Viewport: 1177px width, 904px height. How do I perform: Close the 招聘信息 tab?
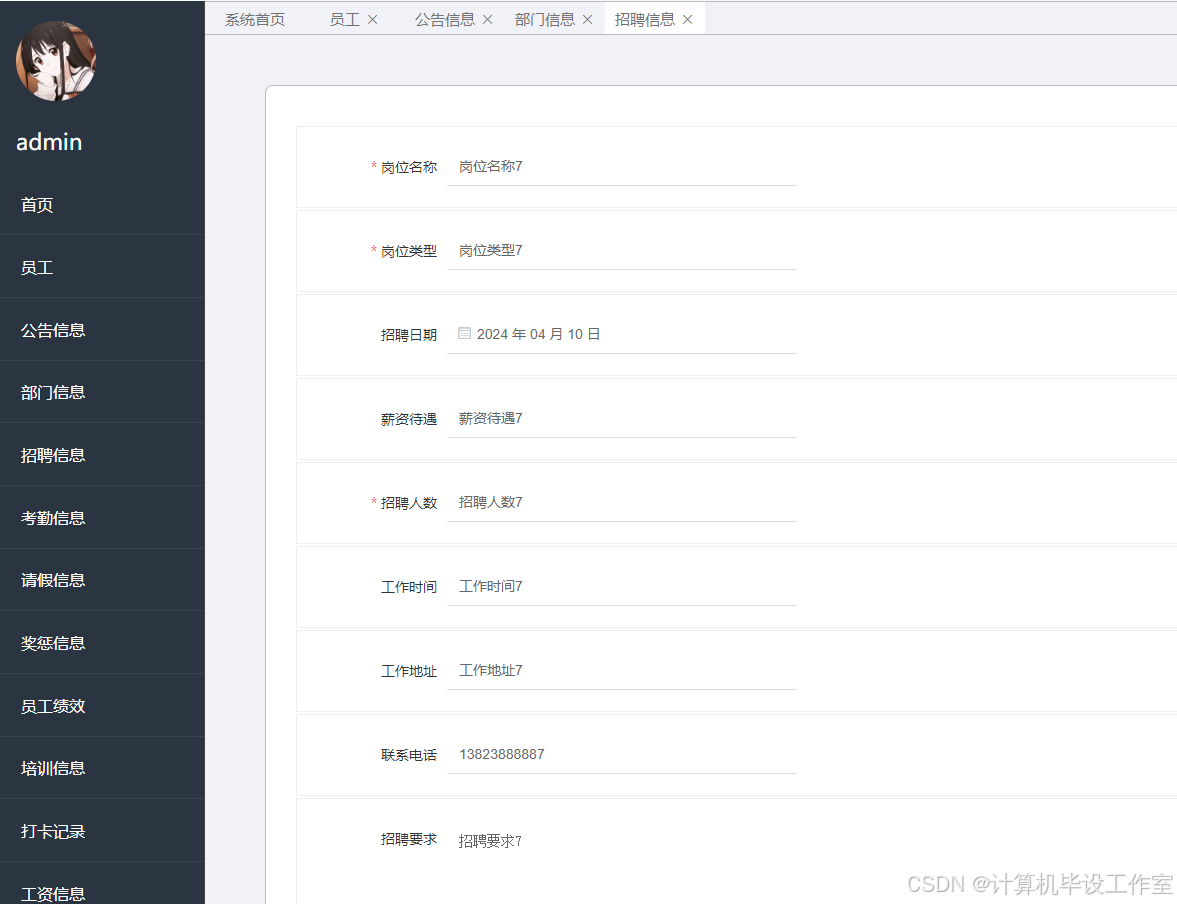coord(688,20)
